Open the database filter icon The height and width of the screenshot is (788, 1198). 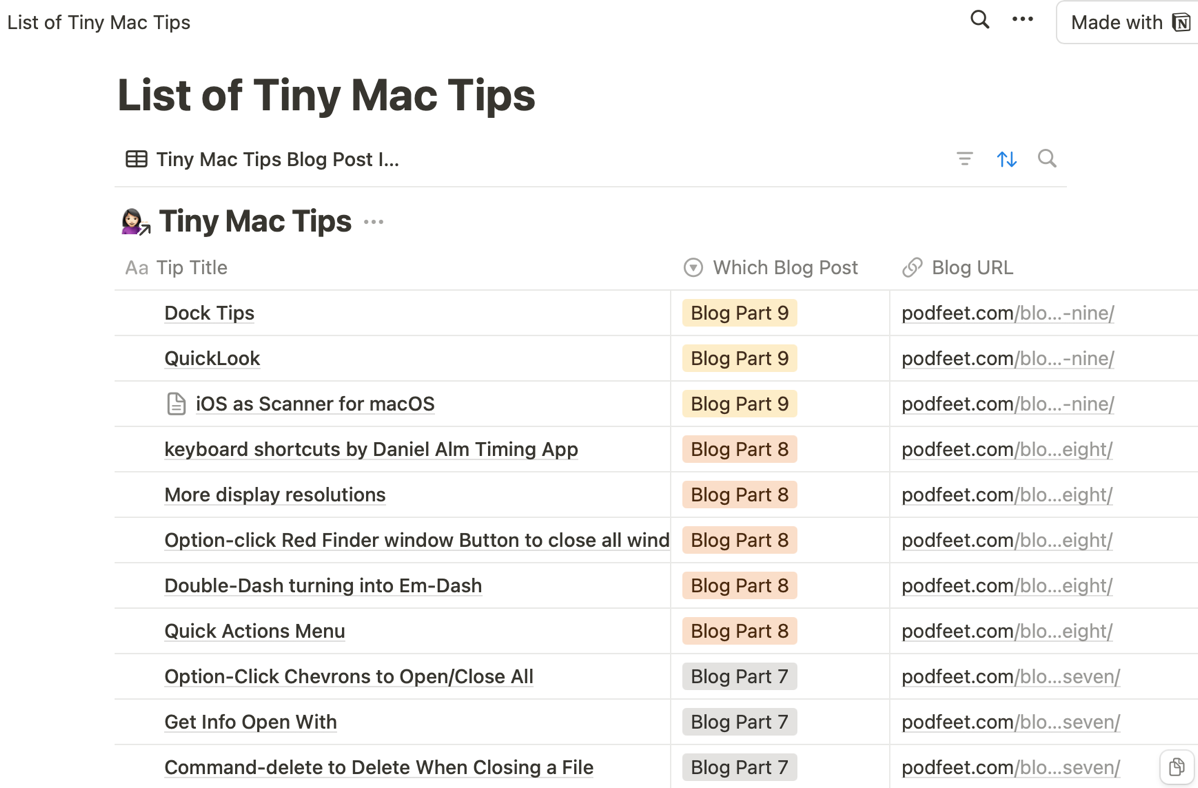[964, 159]
